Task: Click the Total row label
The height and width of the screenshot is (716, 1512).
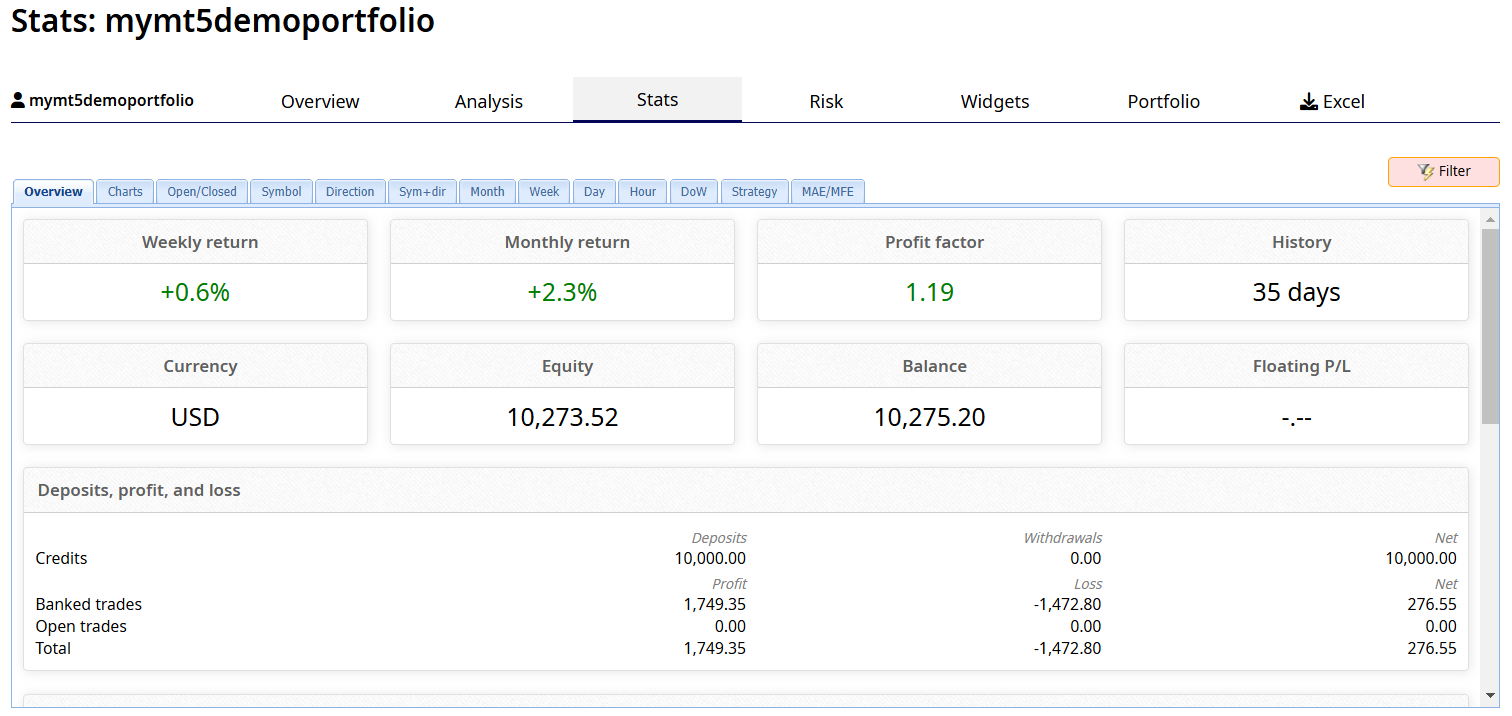Action: [53, 648]
